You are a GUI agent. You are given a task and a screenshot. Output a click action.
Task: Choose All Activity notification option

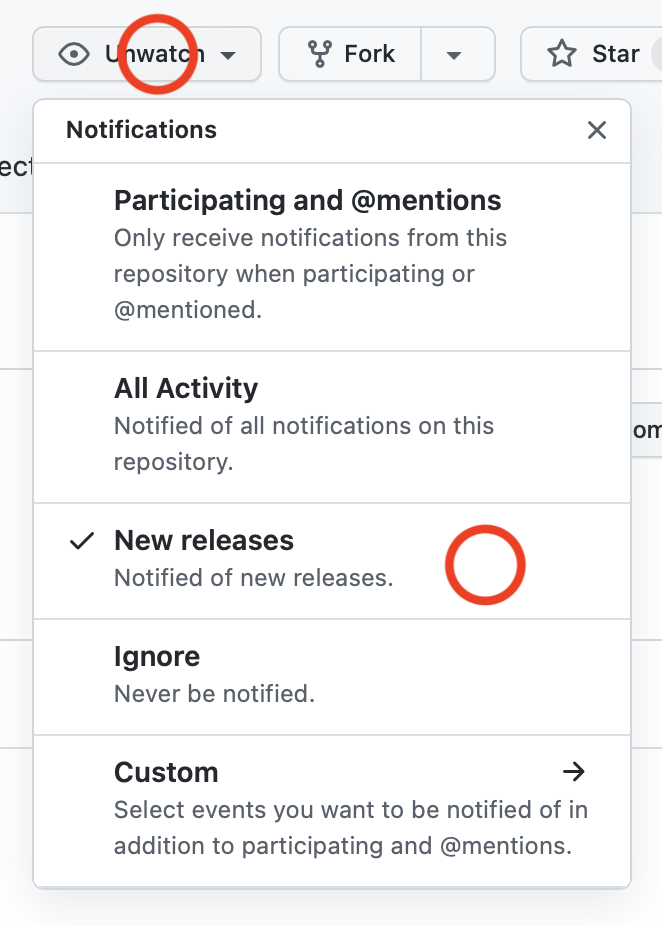click(186, 389)
